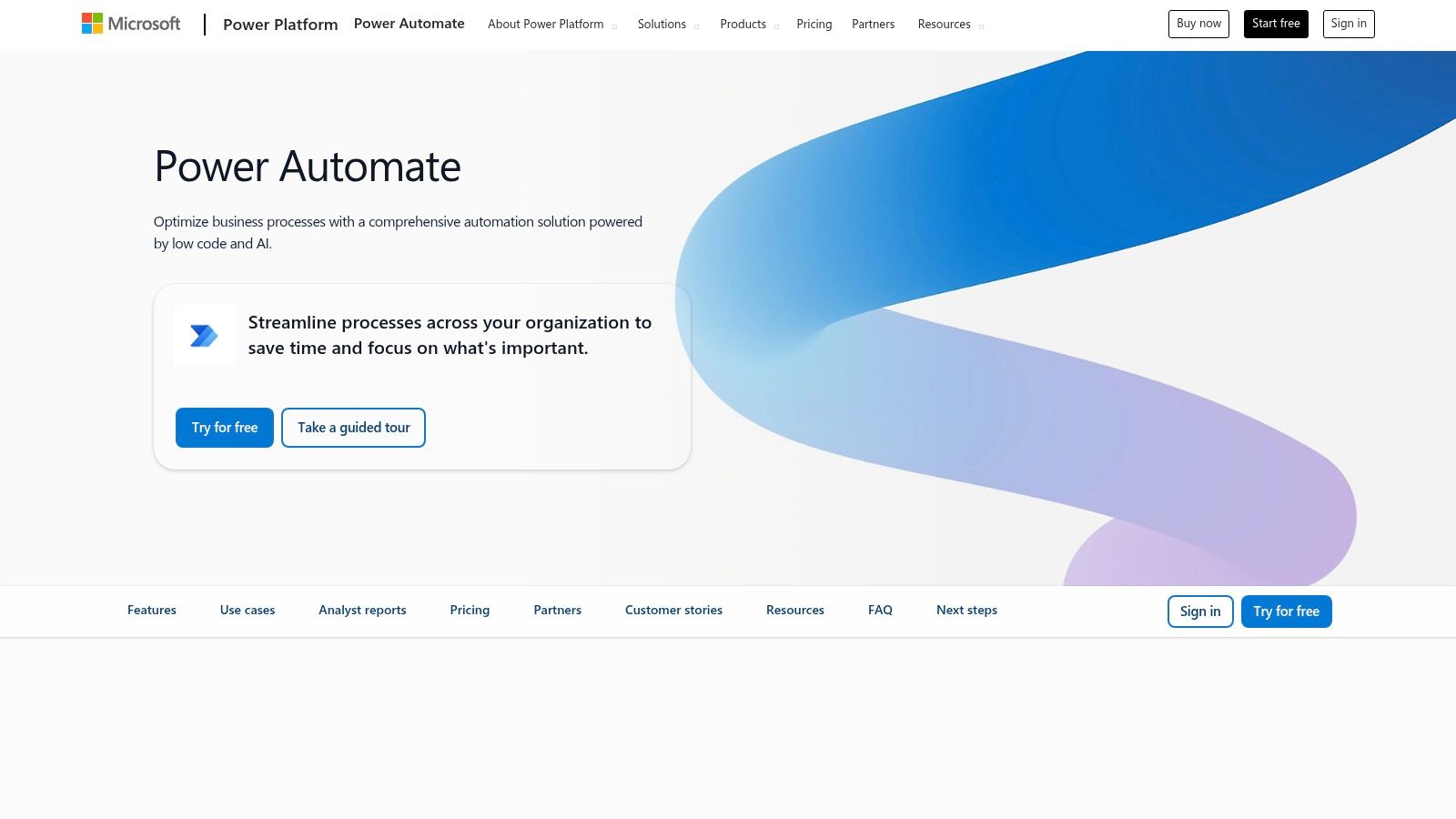Go to Partners in section navigation
The height and width of the screenshot is (819, 1456).
coord(557,611)
